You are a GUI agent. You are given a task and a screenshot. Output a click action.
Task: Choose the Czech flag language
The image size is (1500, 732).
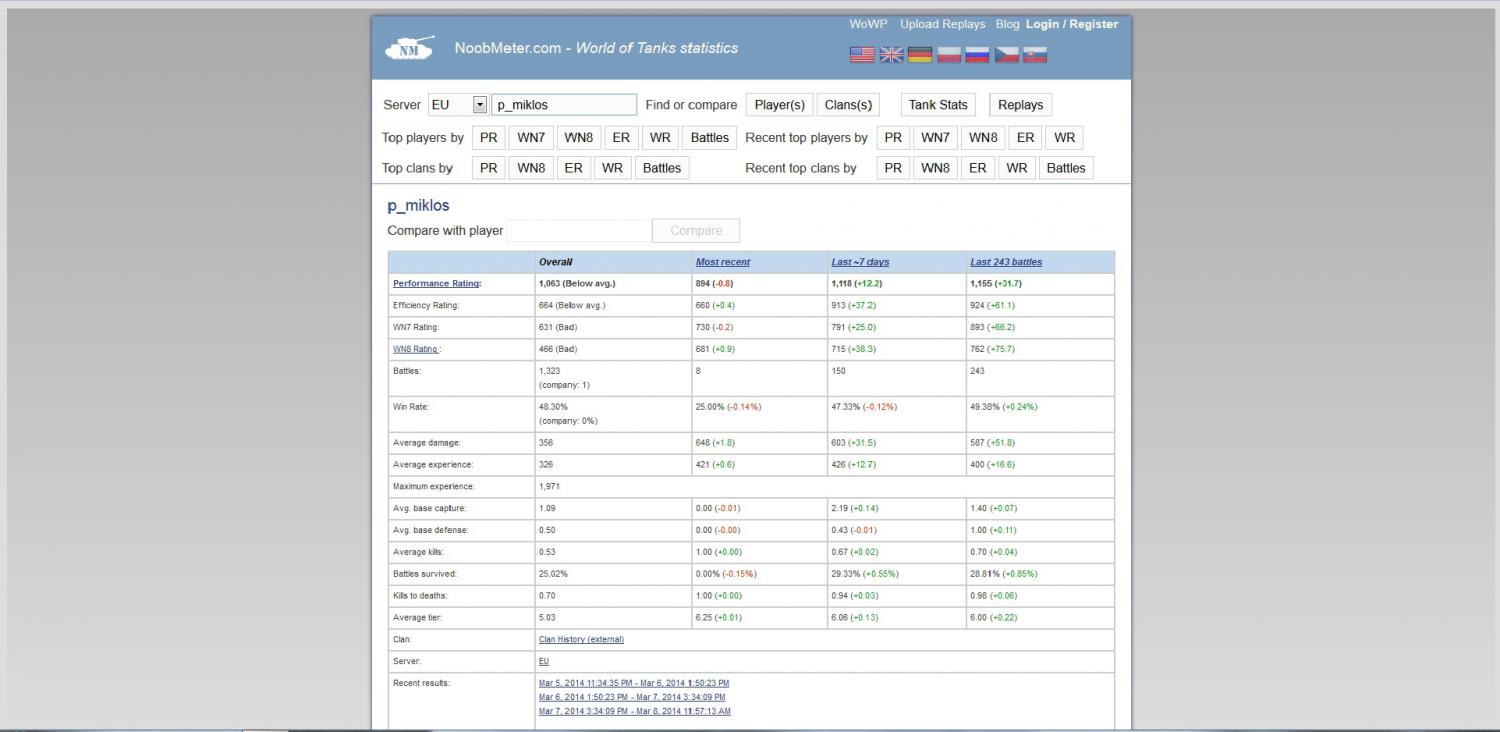(1006, 55)
